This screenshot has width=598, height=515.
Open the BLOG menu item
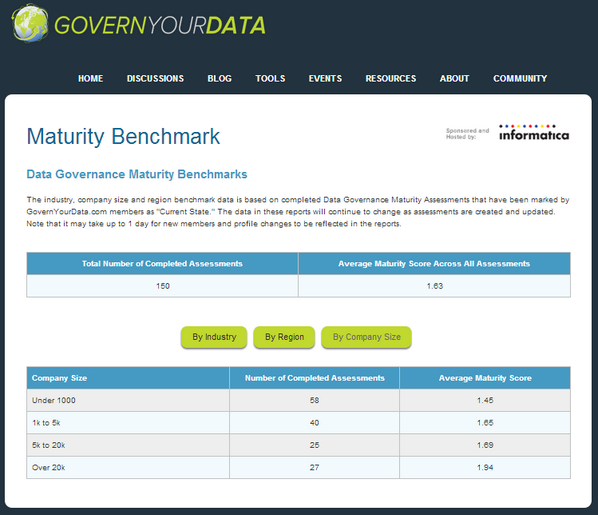(220, 79)
